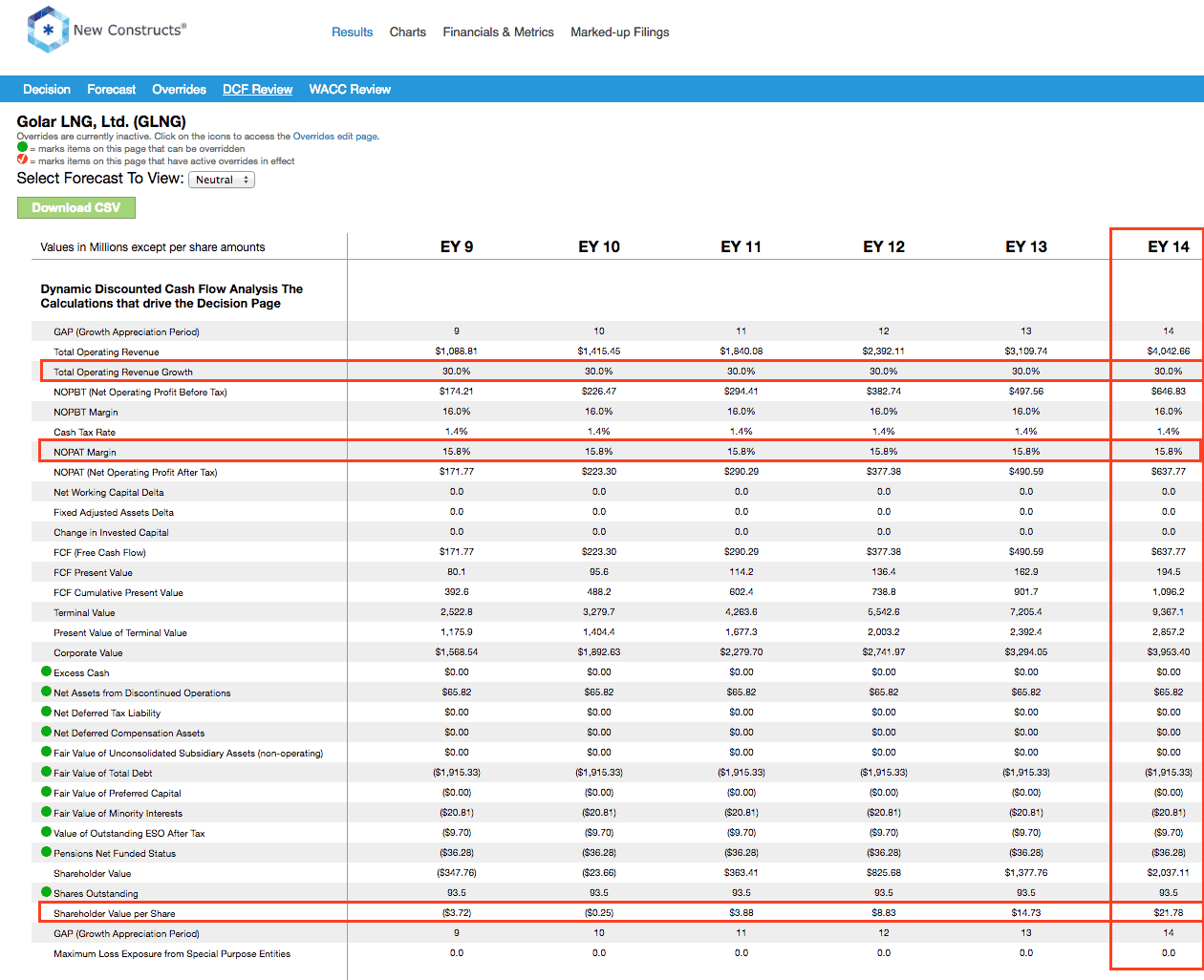The image size is (1204, 980).
Task: Click the $646.83 NOPBT value in EY 14
Action: [x=1169, y=391]
